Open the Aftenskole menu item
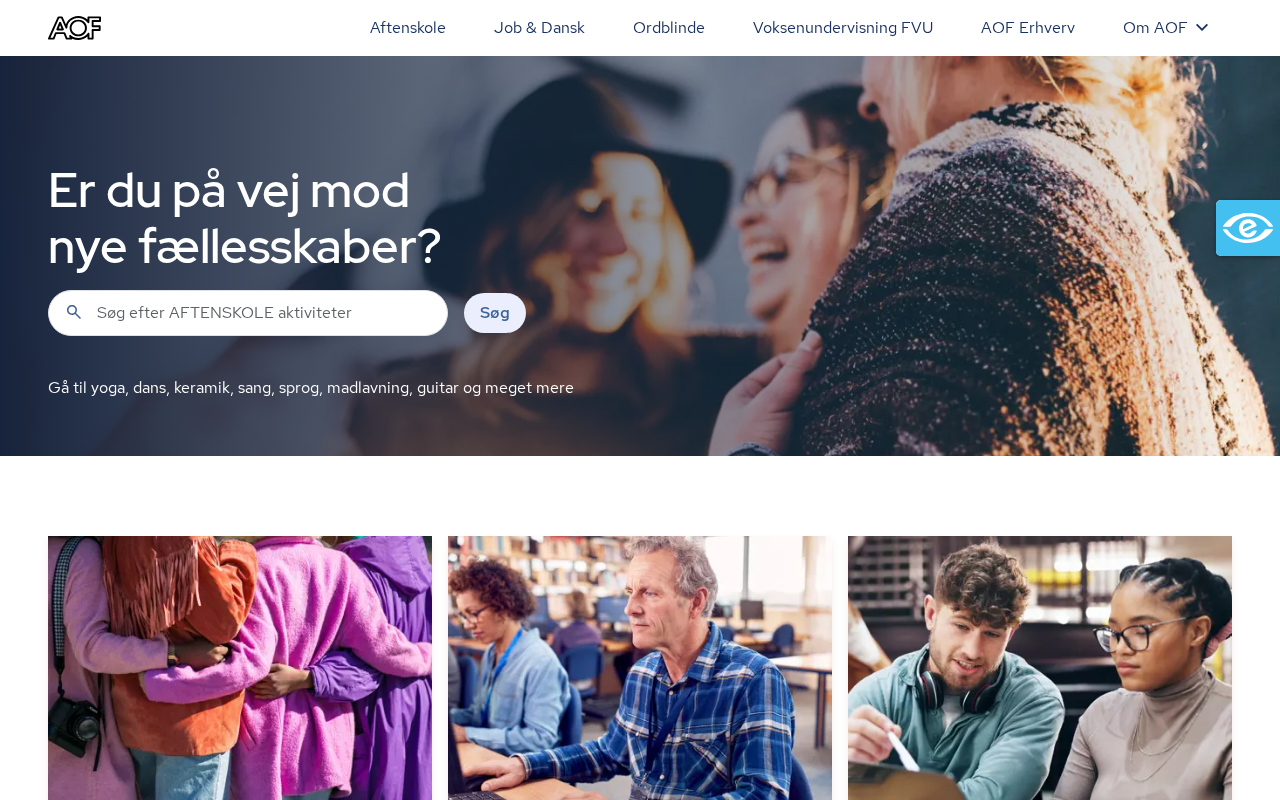Image resolution: width=1280 pixels, height=800 pixels. click(x=408, y=28)
